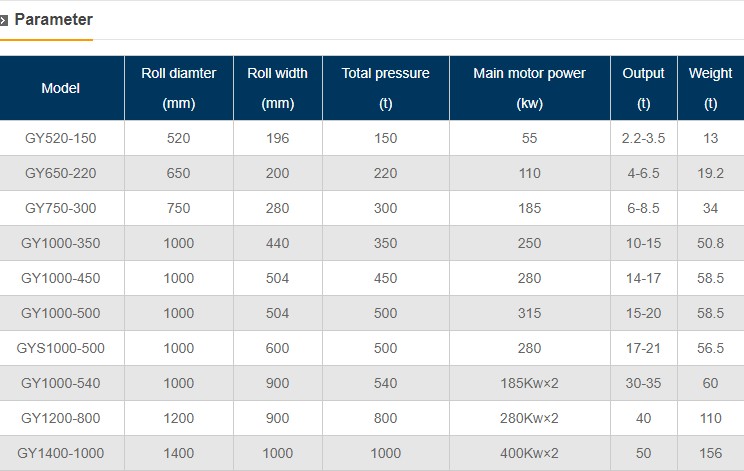Click the Main motor power (kw) header
Screen dimensions: 744x471
[x=530, y=88]
